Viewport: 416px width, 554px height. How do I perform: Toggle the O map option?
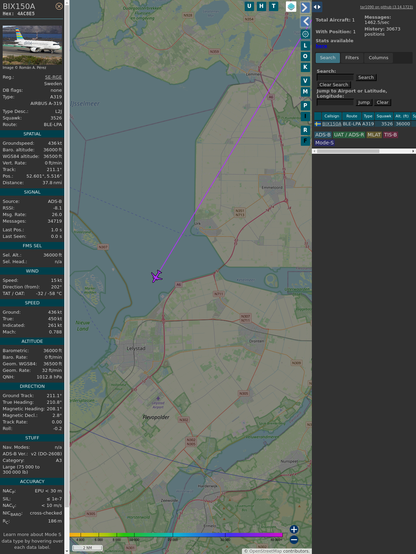click(x=305, y=56)
